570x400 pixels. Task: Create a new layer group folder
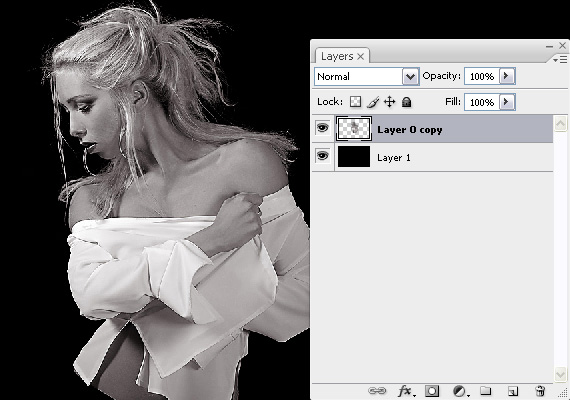coord(485,391)
